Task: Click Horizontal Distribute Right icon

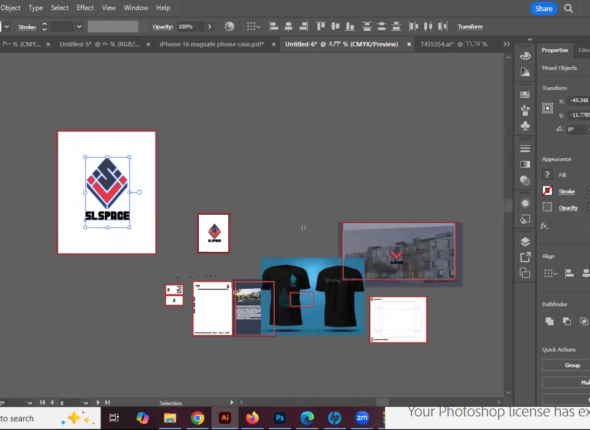Action: coord(442,26)
